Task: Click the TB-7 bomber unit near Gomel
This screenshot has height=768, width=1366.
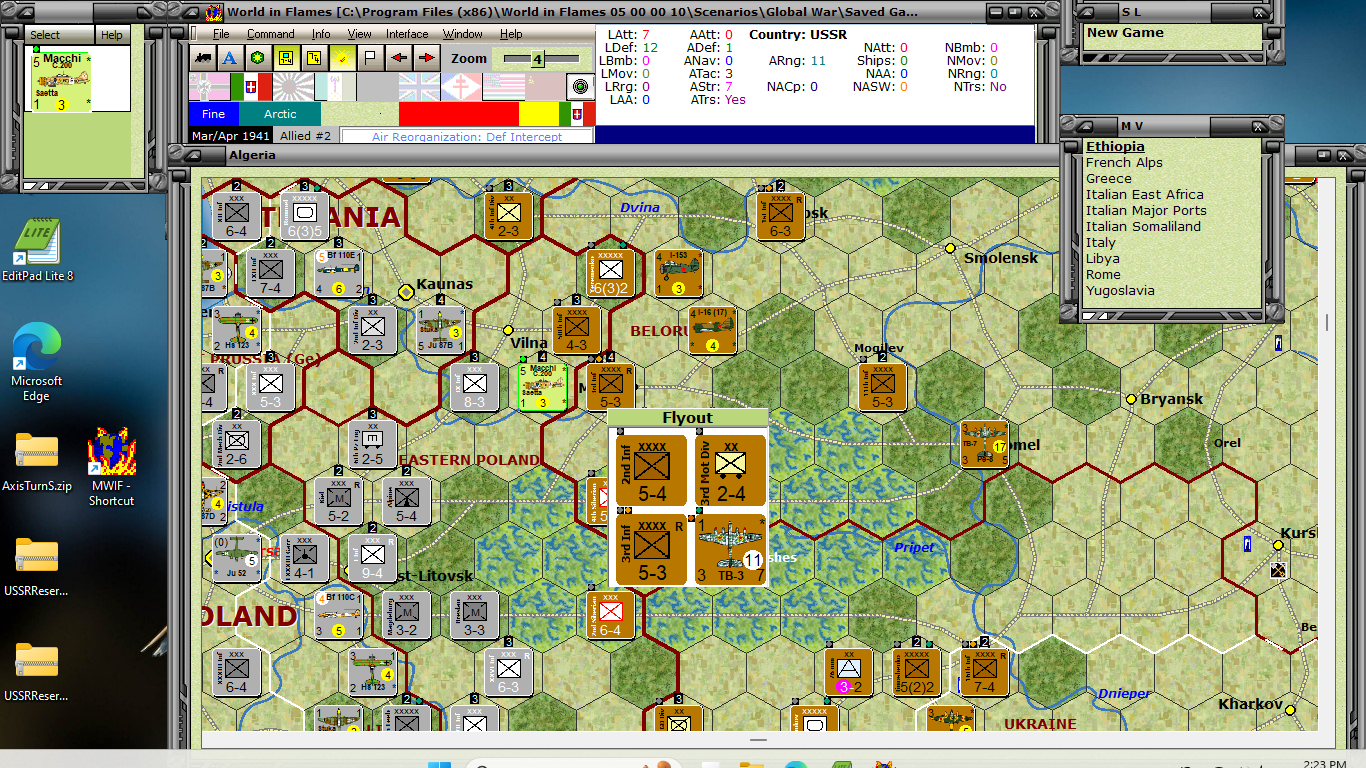Action: 984,444
